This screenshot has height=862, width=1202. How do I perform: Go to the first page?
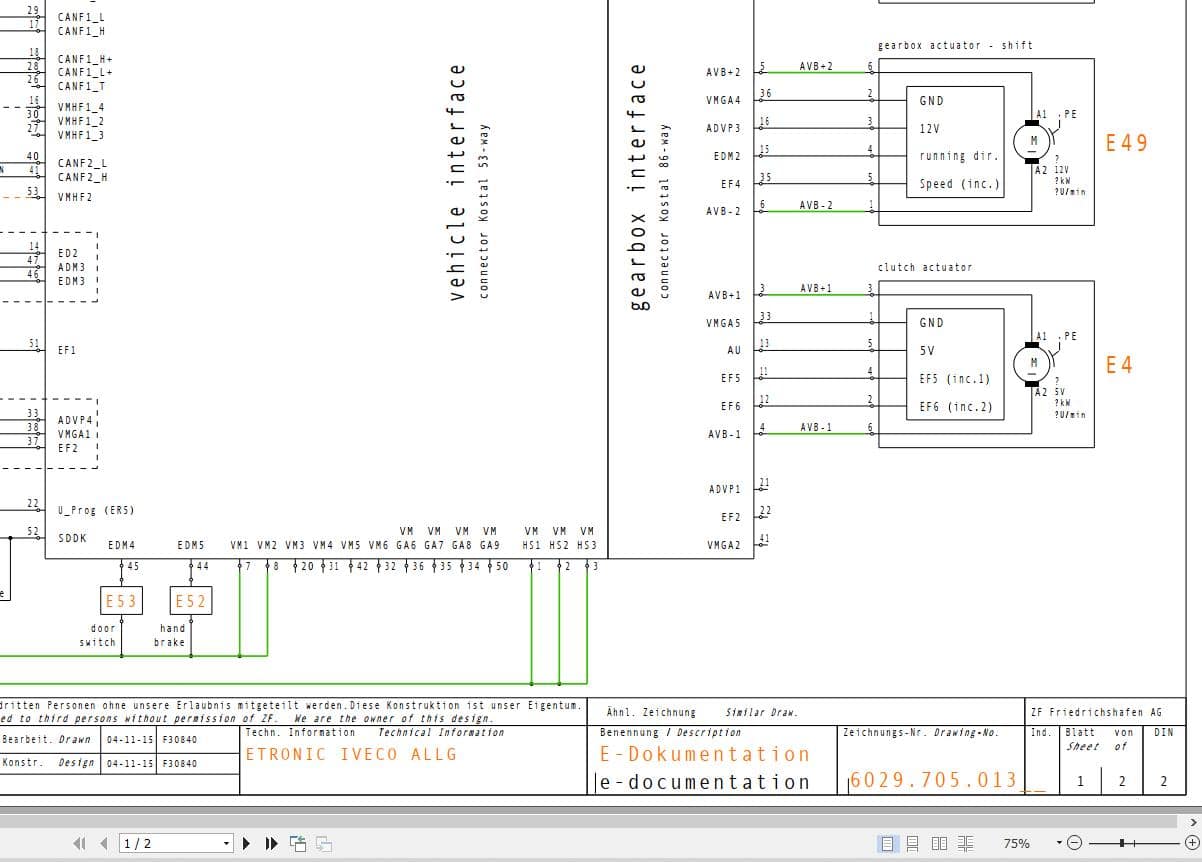click(80, 844)
